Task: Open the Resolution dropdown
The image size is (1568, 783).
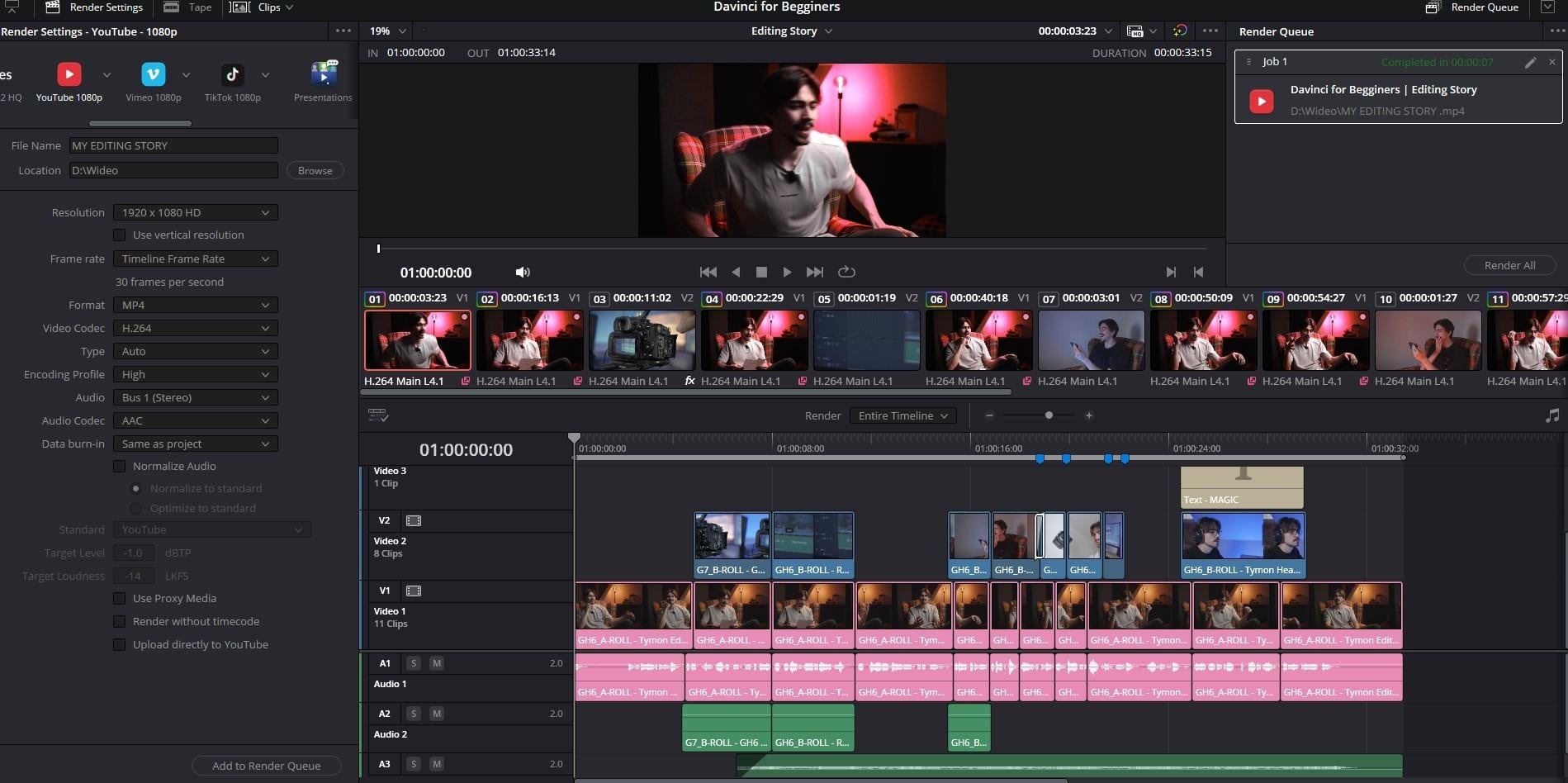Action: point(195,212)
